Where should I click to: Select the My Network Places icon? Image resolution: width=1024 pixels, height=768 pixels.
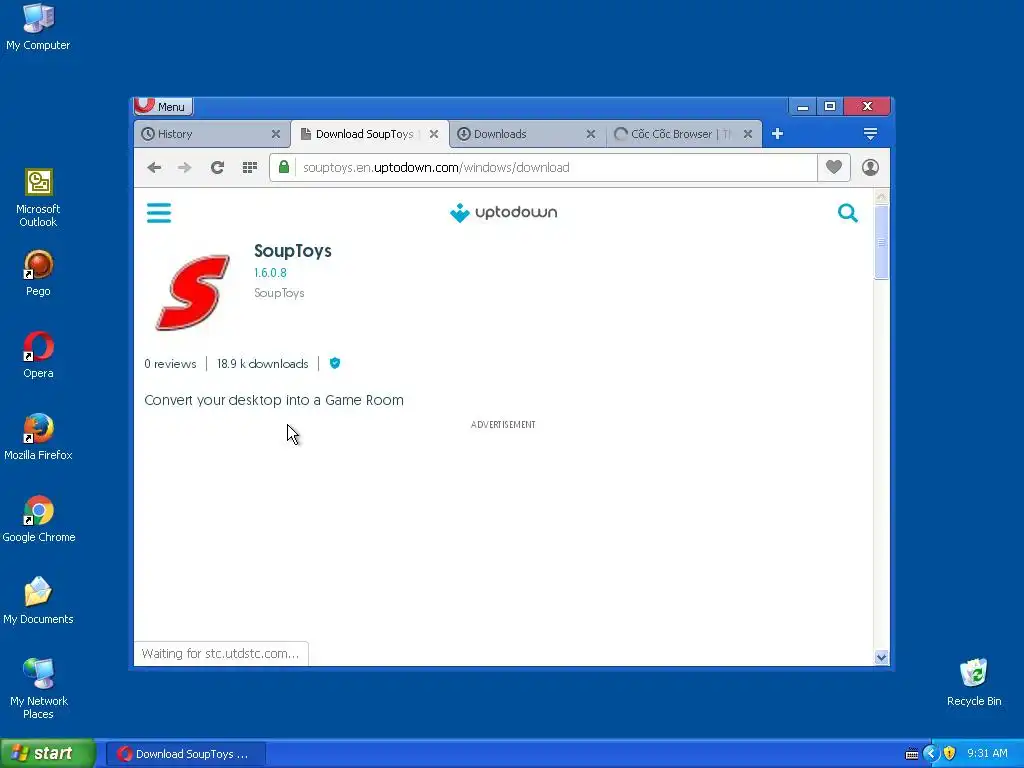point(39,689)
